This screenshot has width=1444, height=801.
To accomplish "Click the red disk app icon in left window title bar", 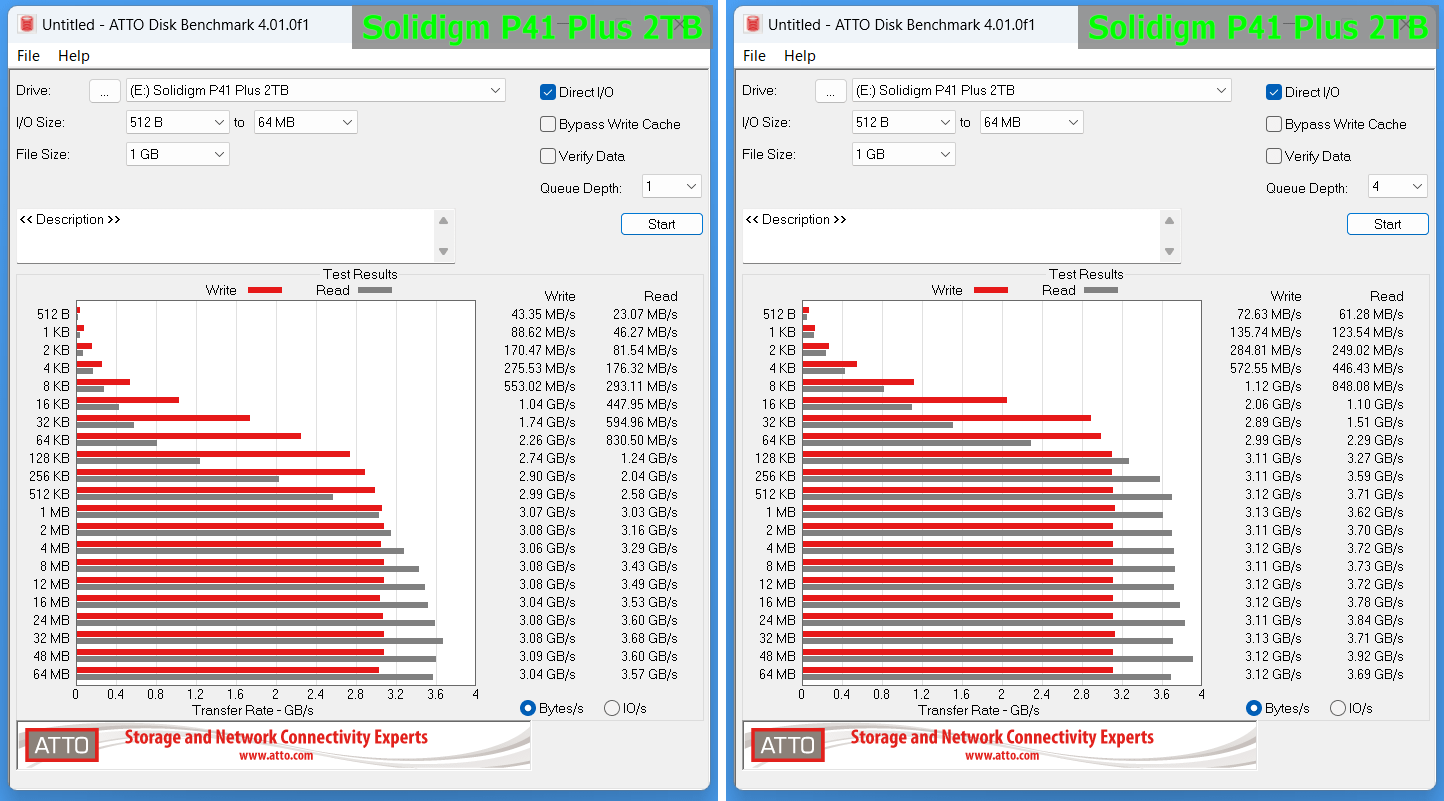I will click(x=27, y=24).
